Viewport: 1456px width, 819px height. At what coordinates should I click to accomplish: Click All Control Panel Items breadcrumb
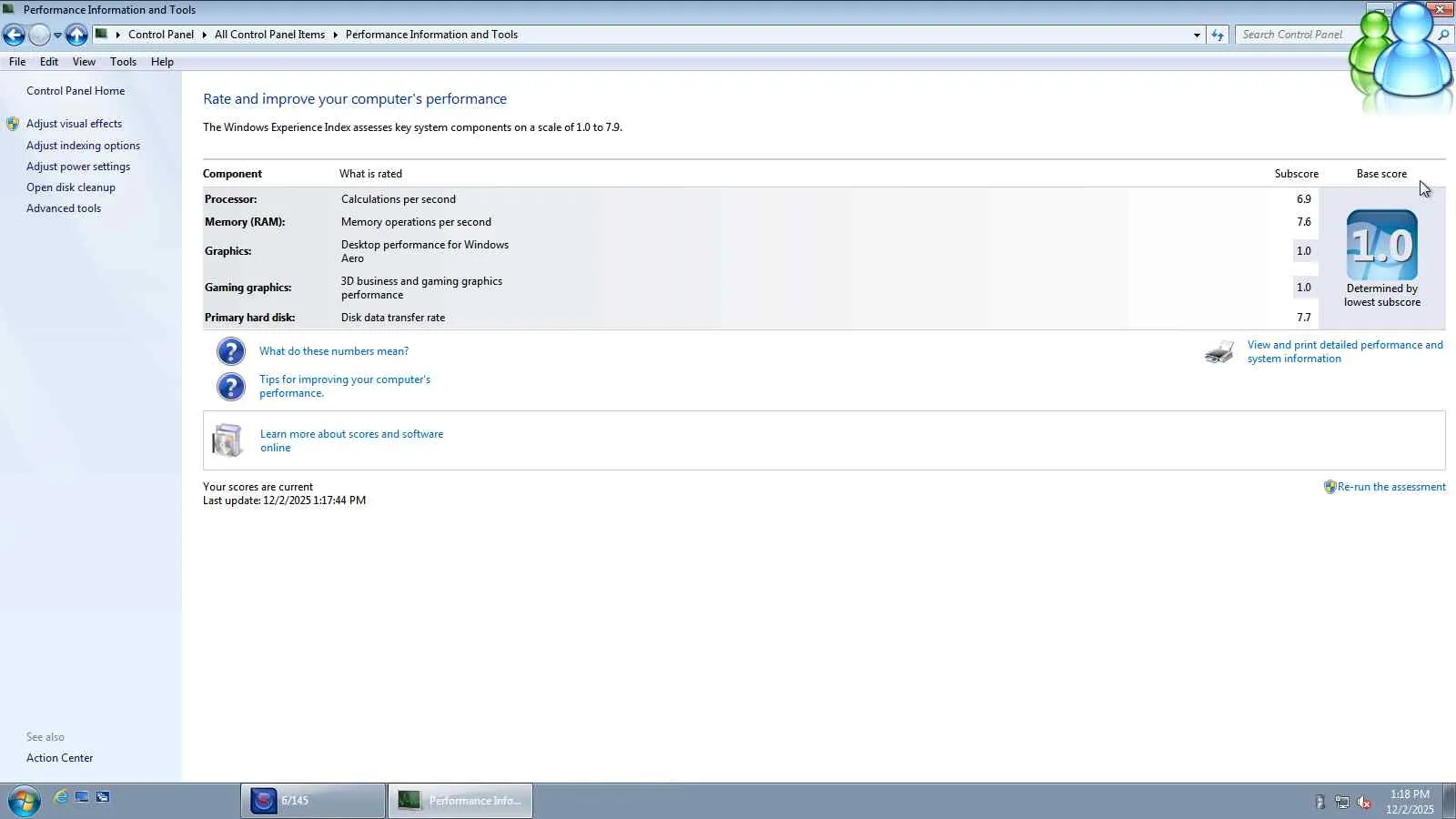pos(269,35)
